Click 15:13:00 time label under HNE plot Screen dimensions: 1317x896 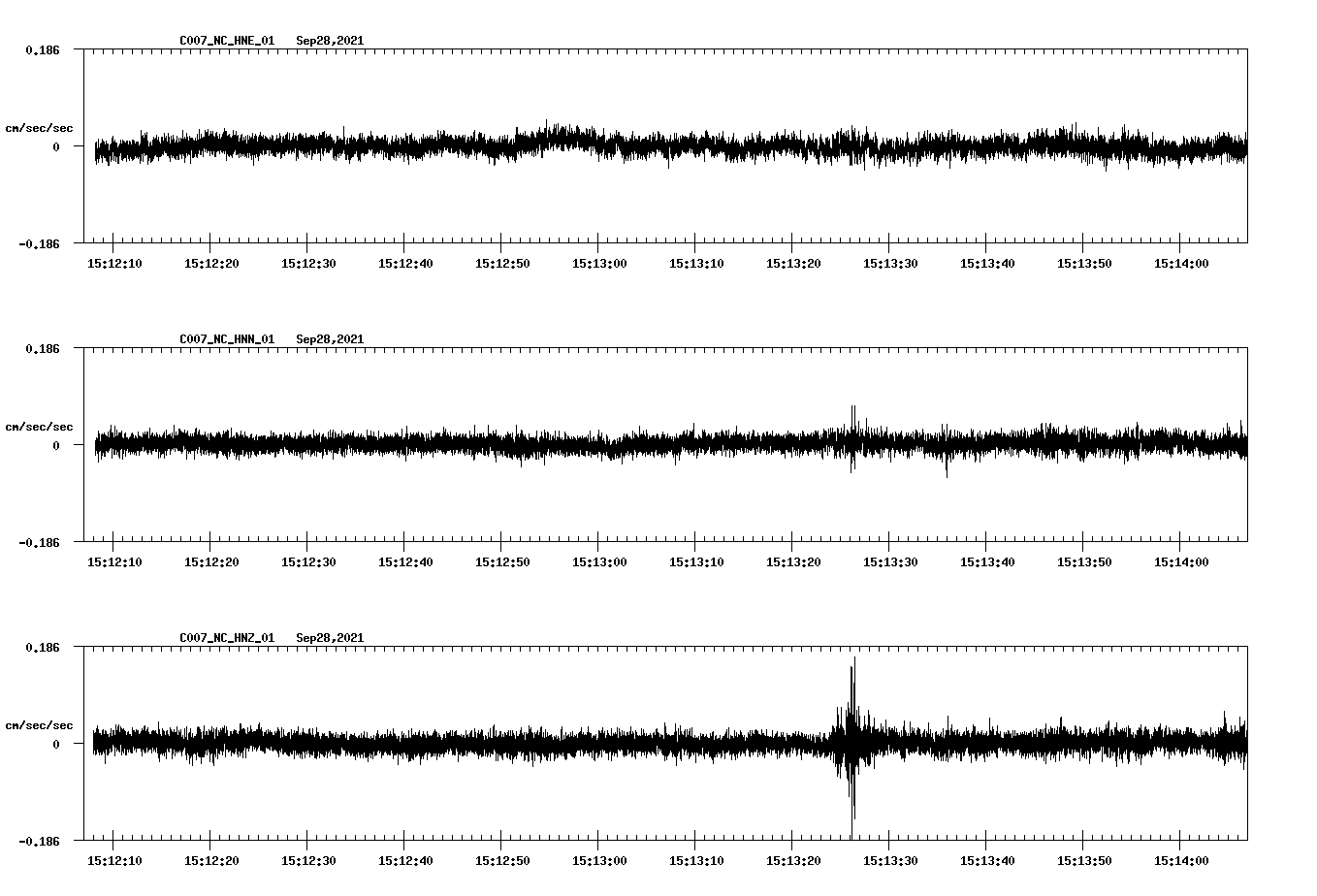599,264
